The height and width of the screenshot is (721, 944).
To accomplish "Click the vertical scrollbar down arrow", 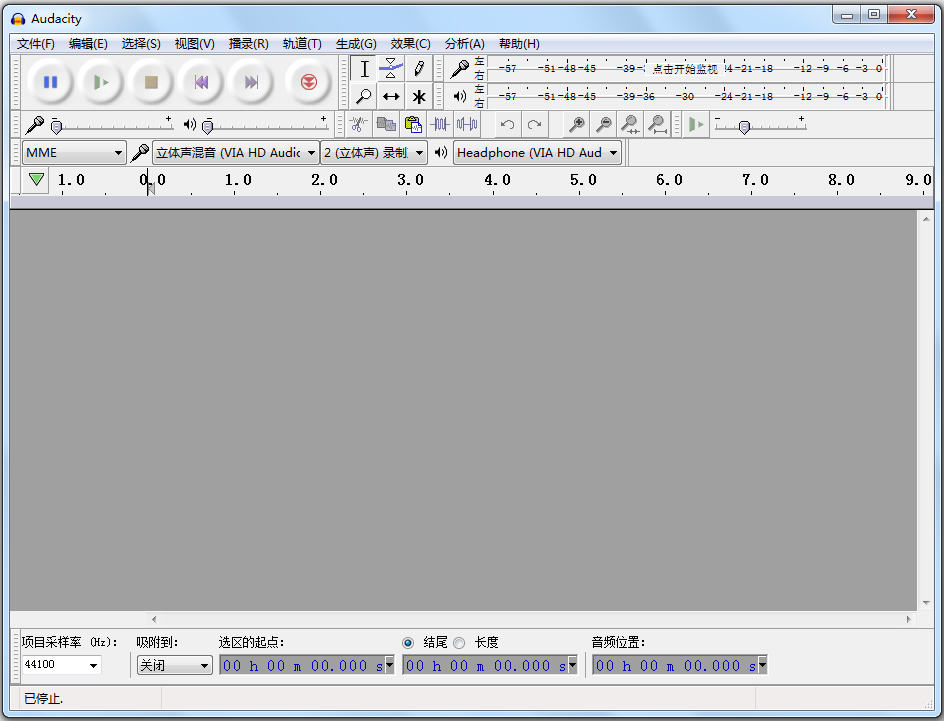I will click(x=926, y=603).
